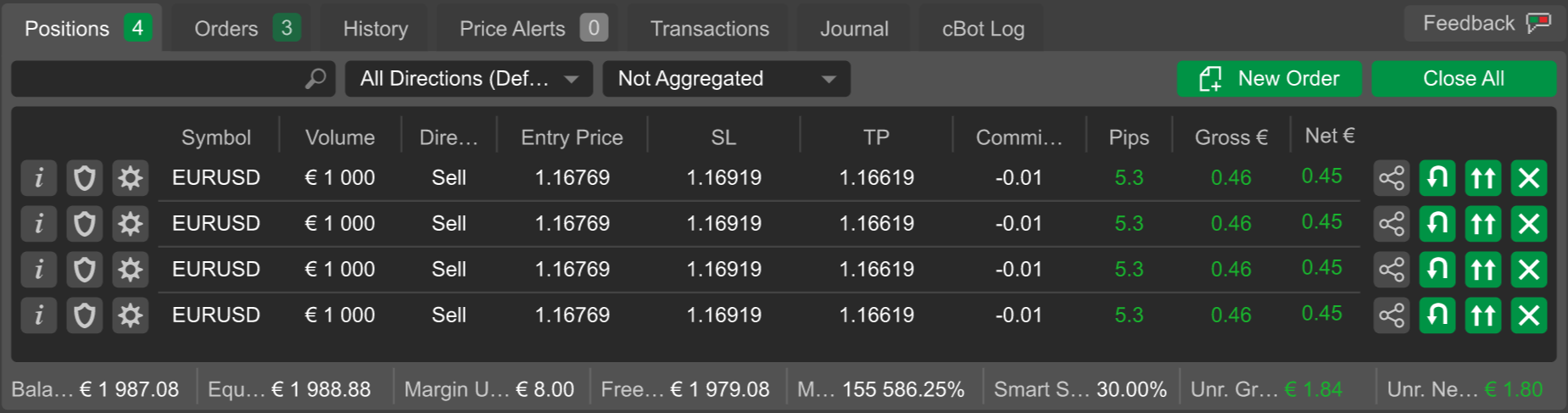Open the cBot Log tab
This screenshot has width=1568, height=413.
[983, 28]
